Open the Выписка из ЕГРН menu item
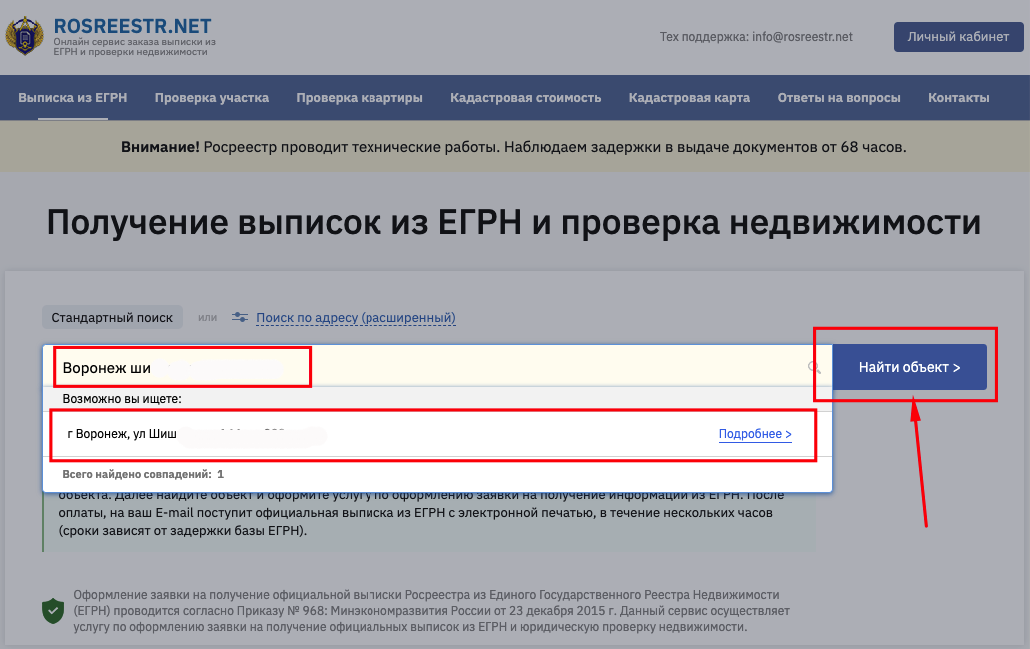1030x649 pixels. pos(73,98)
